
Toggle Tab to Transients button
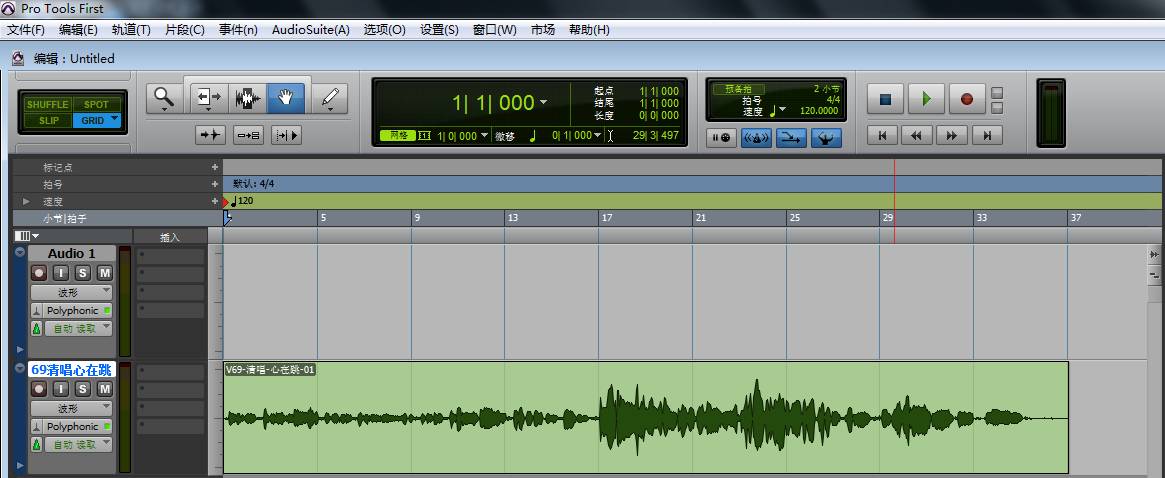pos(211,135)
